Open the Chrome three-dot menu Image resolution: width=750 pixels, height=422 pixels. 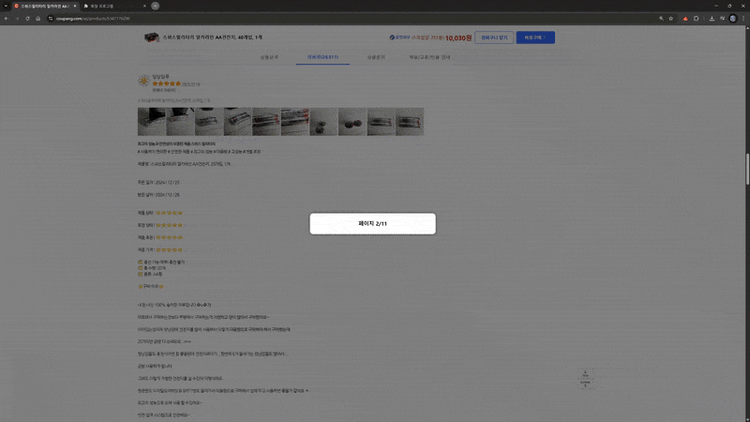[x=743, y=19]
